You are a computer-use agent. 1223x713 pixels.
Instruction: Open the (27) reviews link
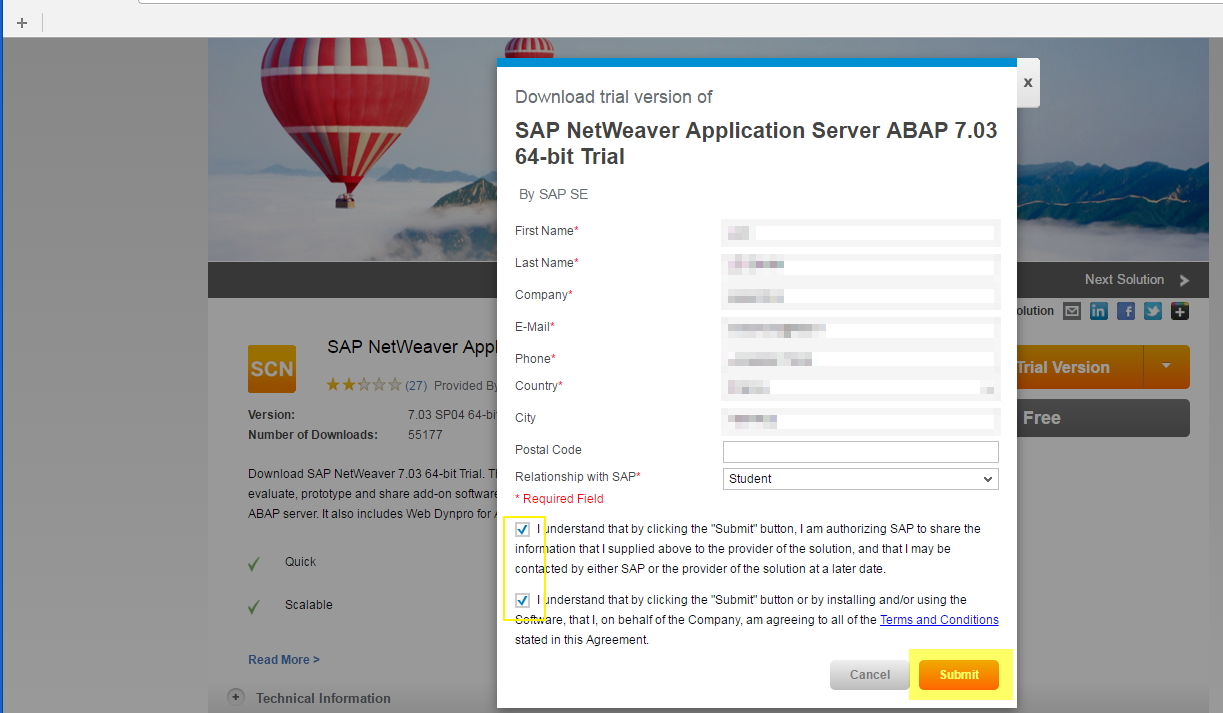click(415, 385)
